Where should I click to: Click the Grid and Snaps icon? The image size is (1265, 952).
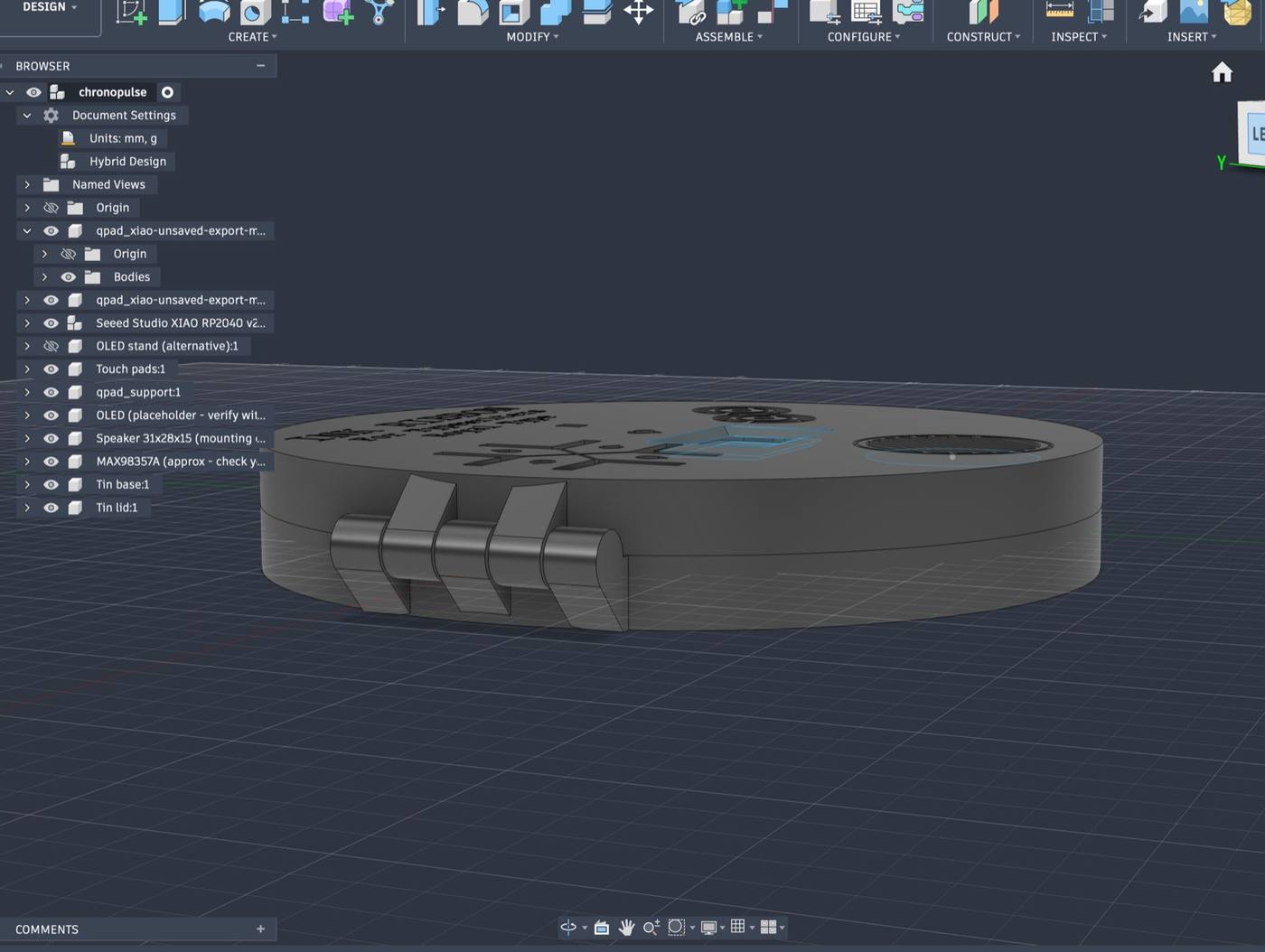coord(738,927)
